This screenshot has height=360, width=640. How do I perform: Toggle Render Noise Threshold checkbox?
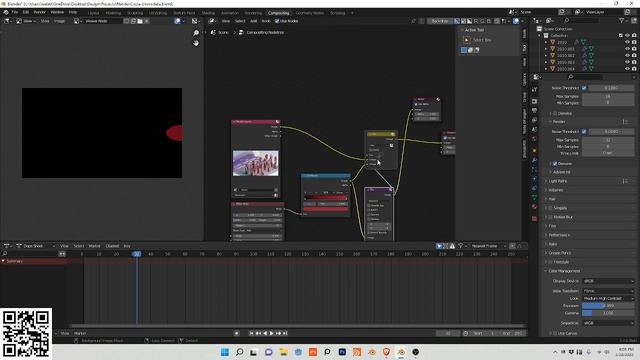tap(584, 132)
